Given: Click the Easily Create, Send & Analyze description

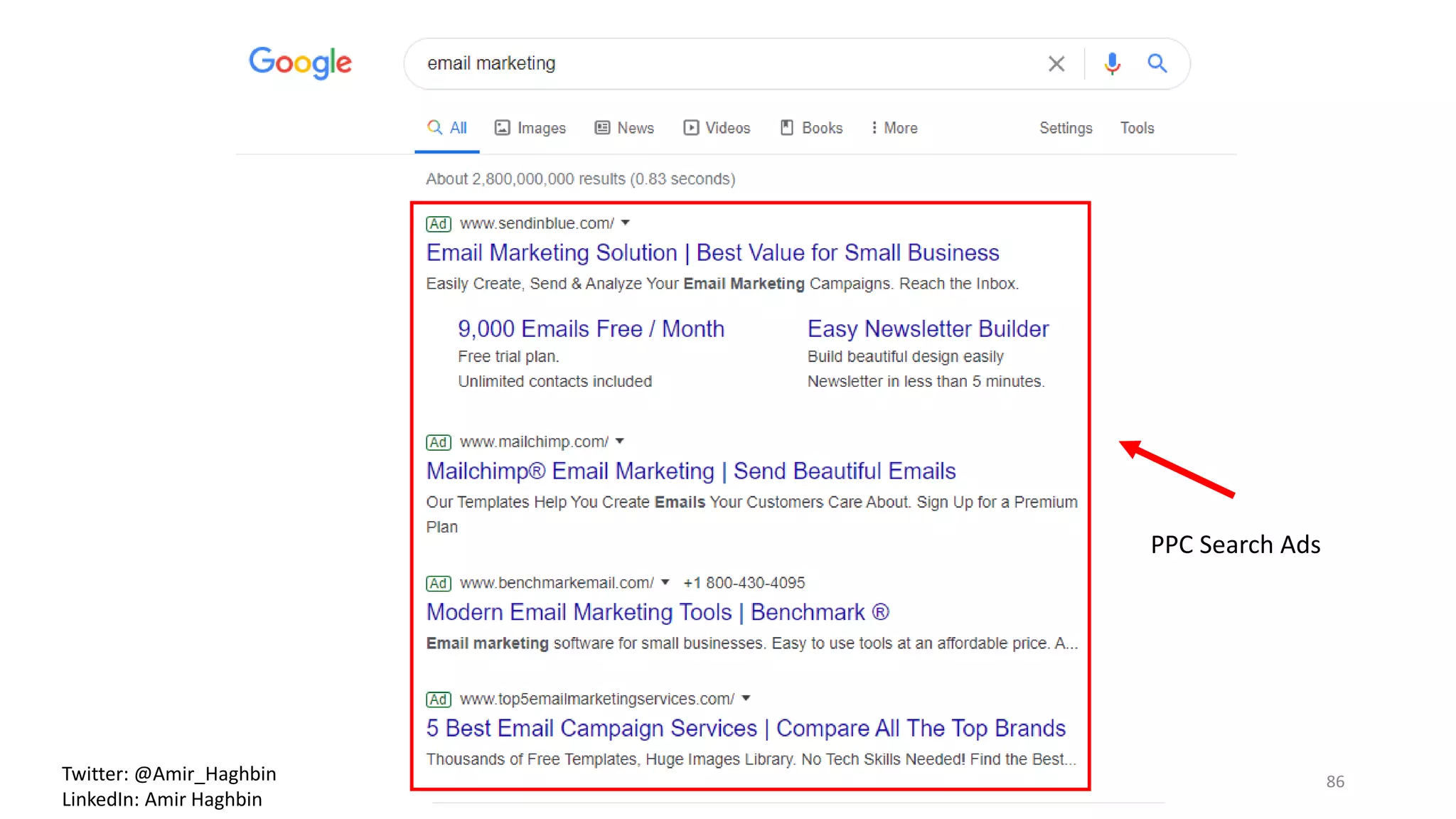Looking at the screenshot, I should tap(722, 284).
